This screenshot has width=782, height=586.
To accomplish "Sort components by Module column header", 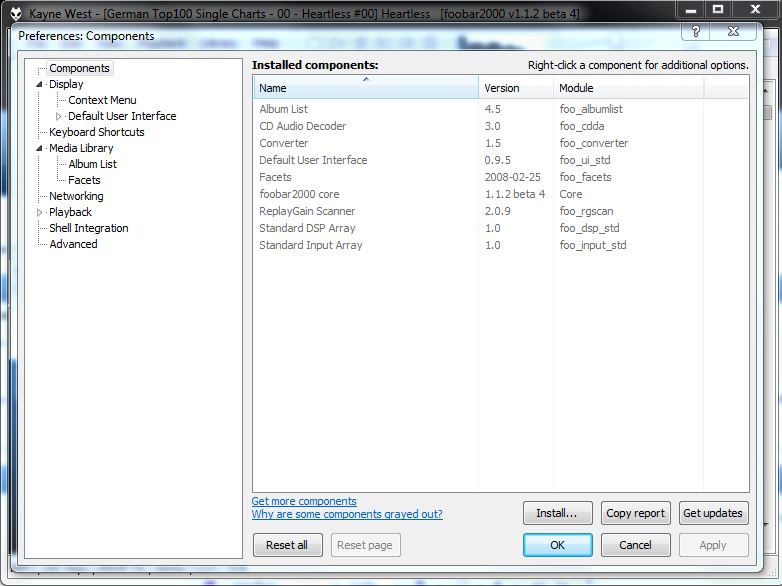I will (x=628, y=88).
